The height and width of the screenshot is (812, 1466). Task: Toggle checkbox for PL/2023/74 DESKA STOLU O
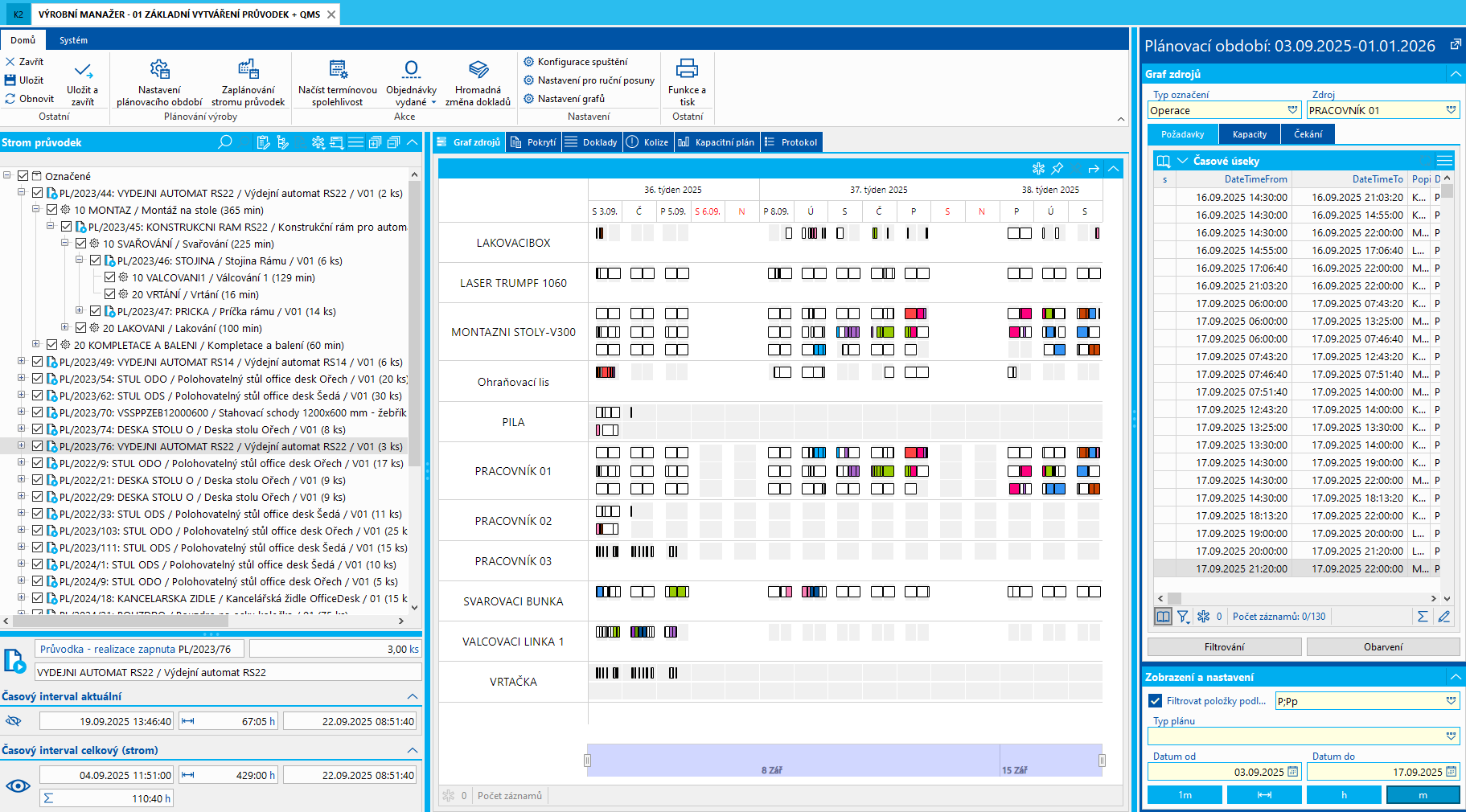[37, 429]
